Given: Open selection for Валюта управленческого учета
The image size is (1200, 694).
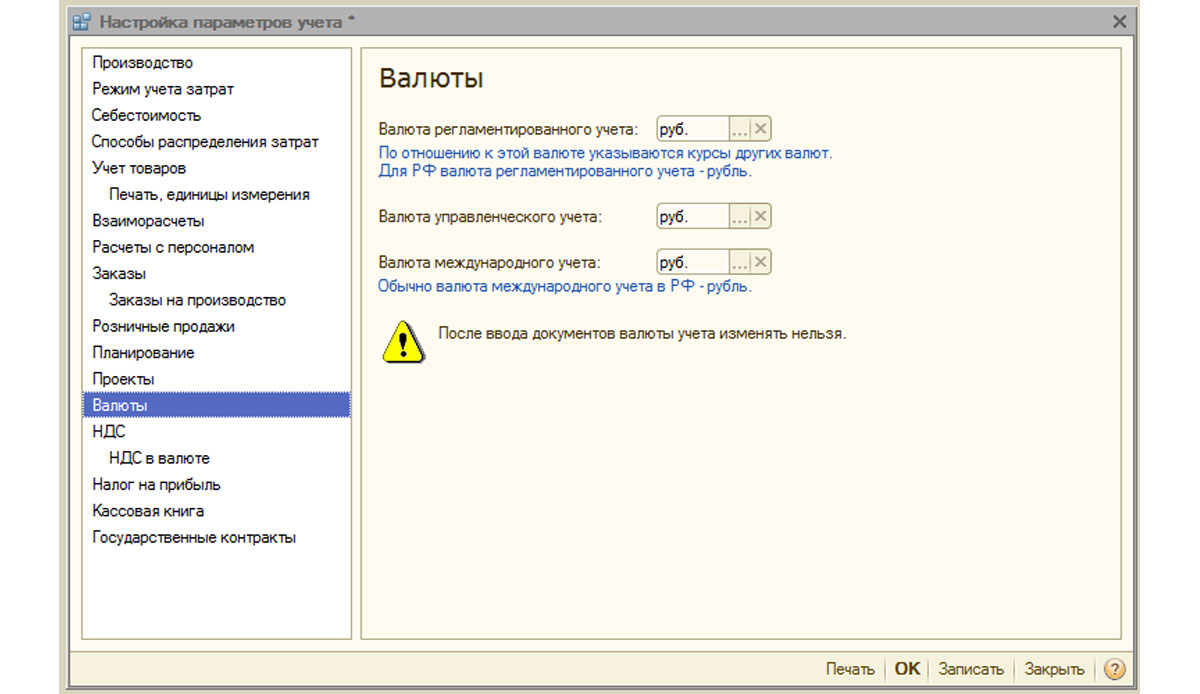Looking at the screenshot, I should pyautogui.click(x=740, y=216).
